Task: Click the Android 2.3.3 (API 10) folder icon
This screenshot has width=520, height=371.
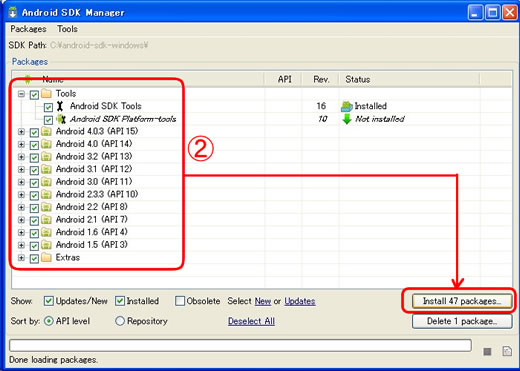Action: pos(46,195)
